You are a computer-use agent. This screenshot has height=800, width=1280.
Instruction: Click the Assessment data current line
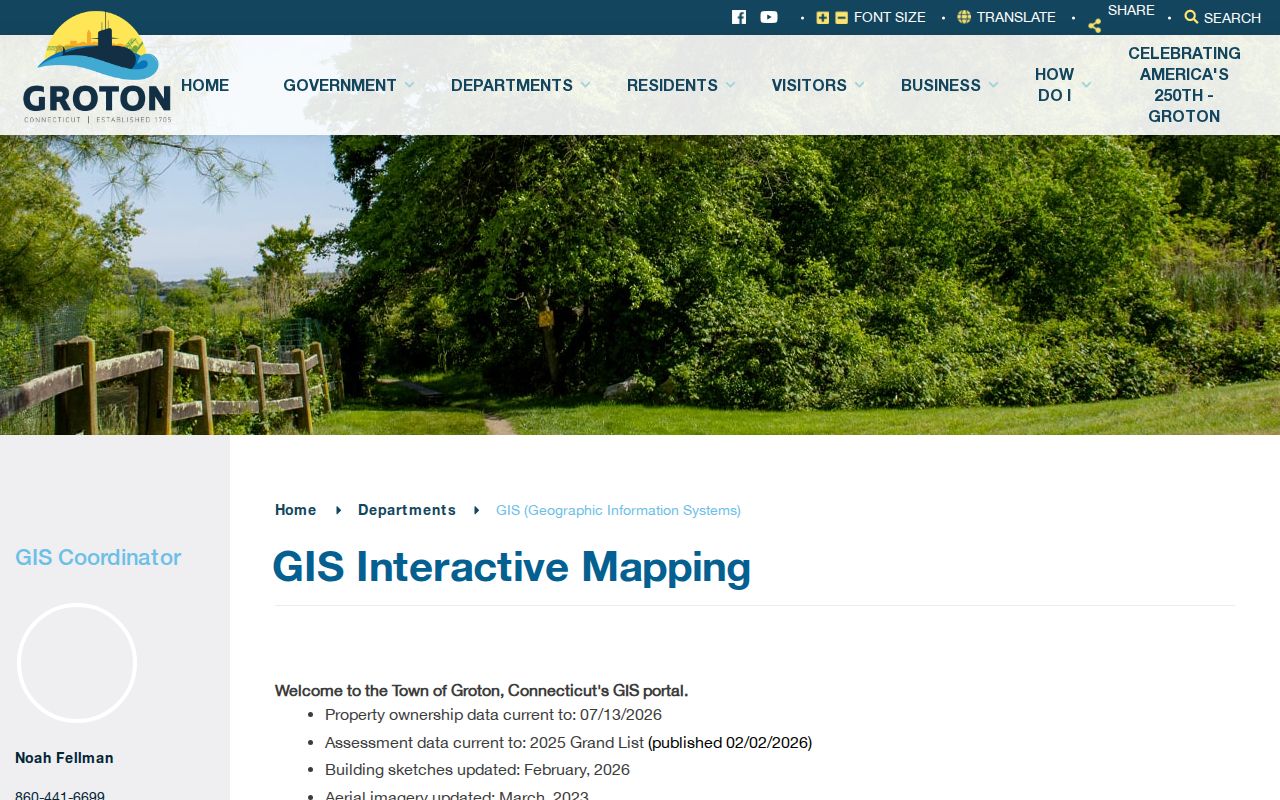pyautogui.click(x=568, y=743)
